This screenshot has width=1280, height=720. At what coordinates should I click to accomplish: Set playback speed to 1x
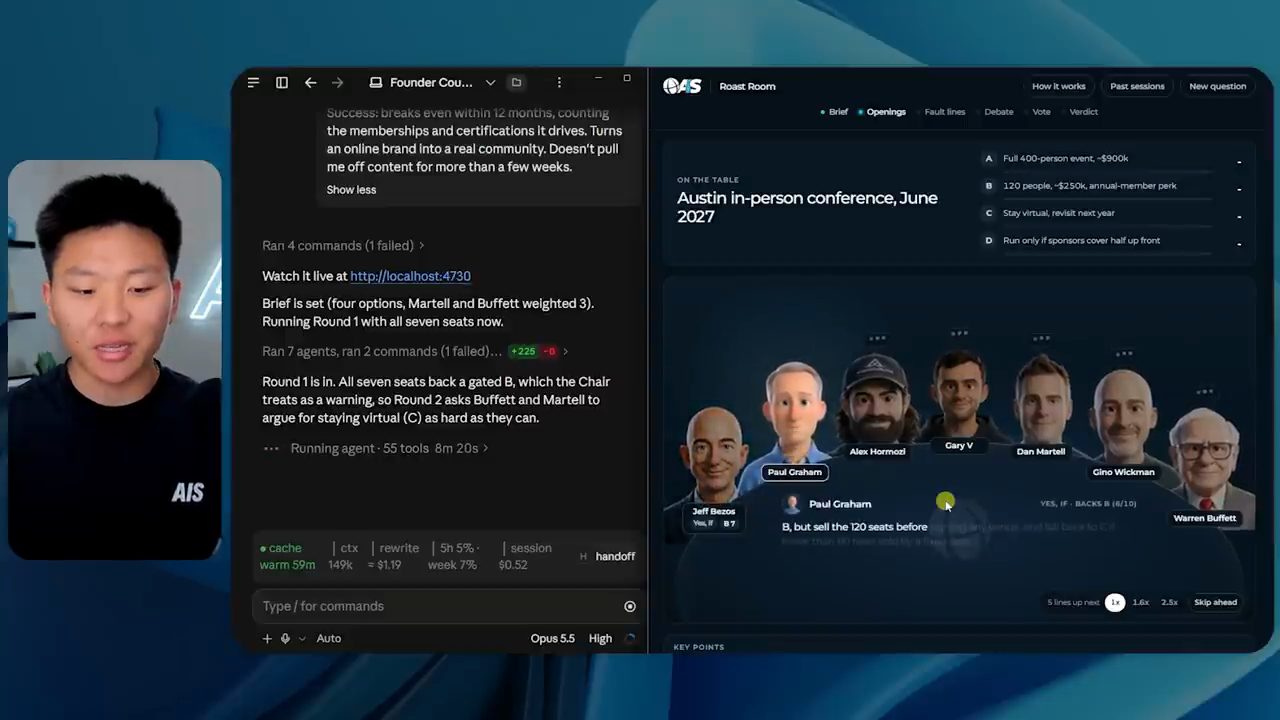1115,602
